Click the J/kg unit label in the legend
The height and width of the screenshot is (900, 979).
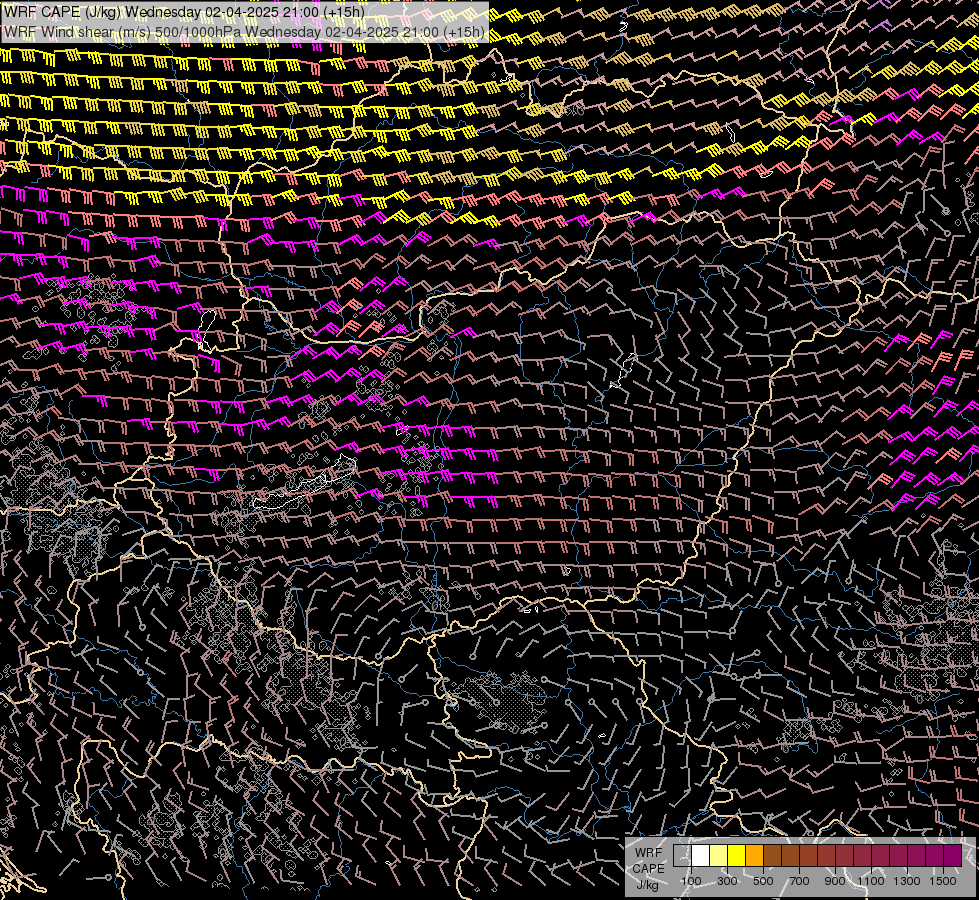click(647, 884)
